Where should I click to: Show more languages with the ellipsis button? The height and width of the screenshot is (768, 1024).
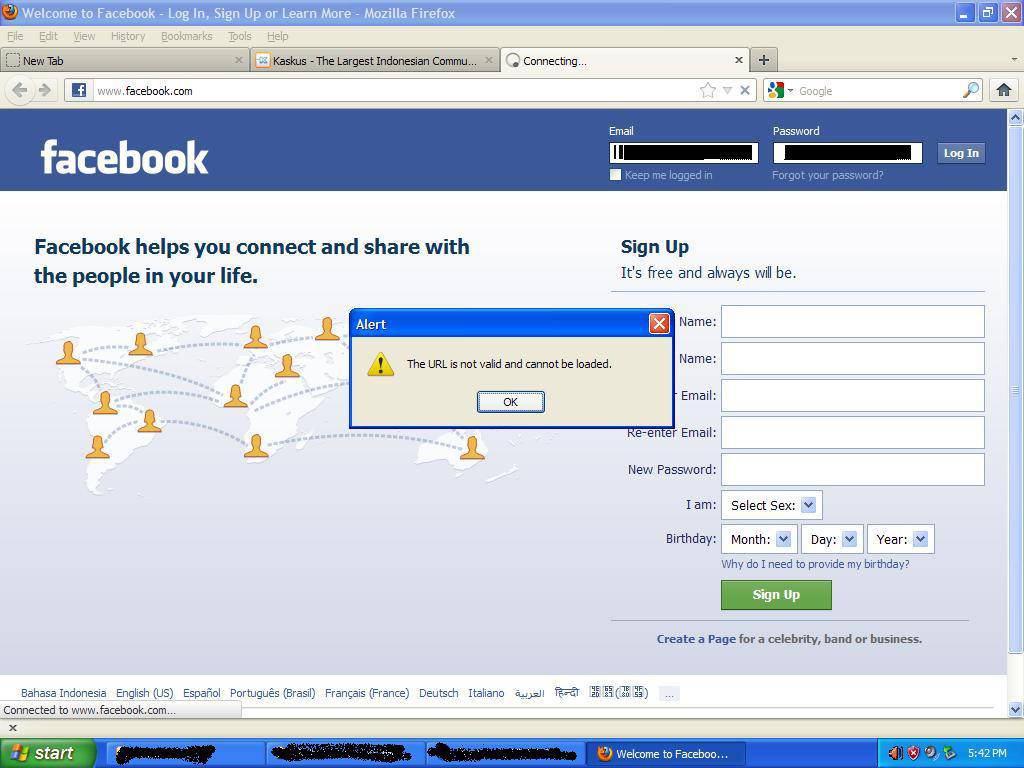click(x=669, y=694)
